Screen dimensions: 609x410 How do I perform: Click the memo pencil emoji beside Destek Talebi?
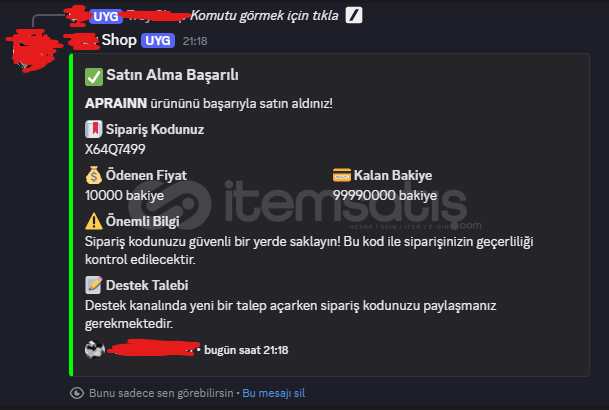[x=94, y=285]
